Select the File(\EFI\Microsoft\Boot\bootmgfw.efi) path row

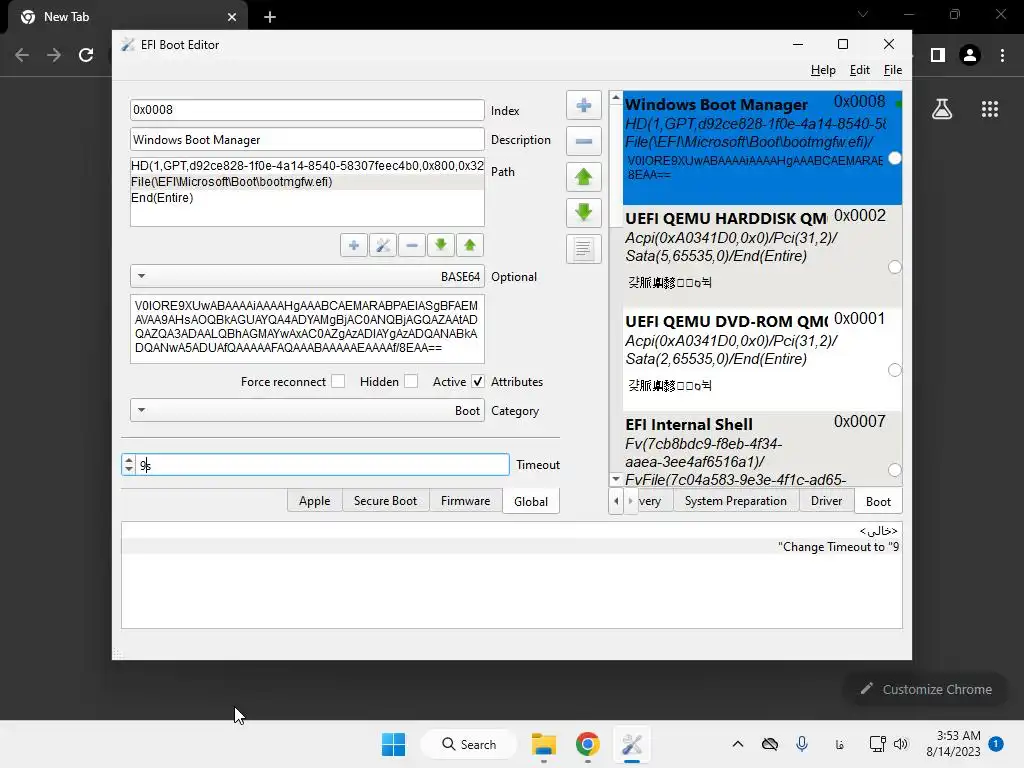tap(307, 182)
